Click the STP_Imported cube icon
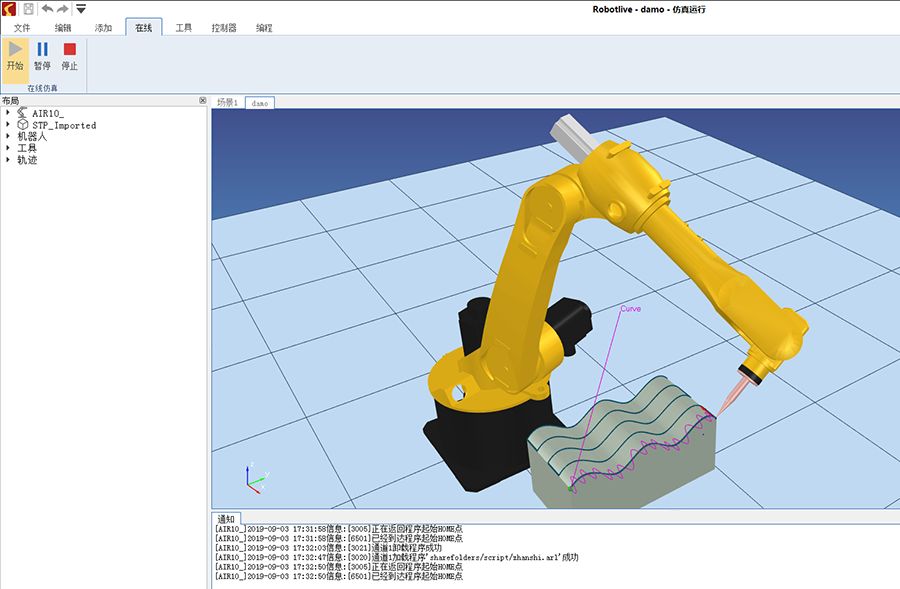900x589 pixels. (x=23, y=125)
